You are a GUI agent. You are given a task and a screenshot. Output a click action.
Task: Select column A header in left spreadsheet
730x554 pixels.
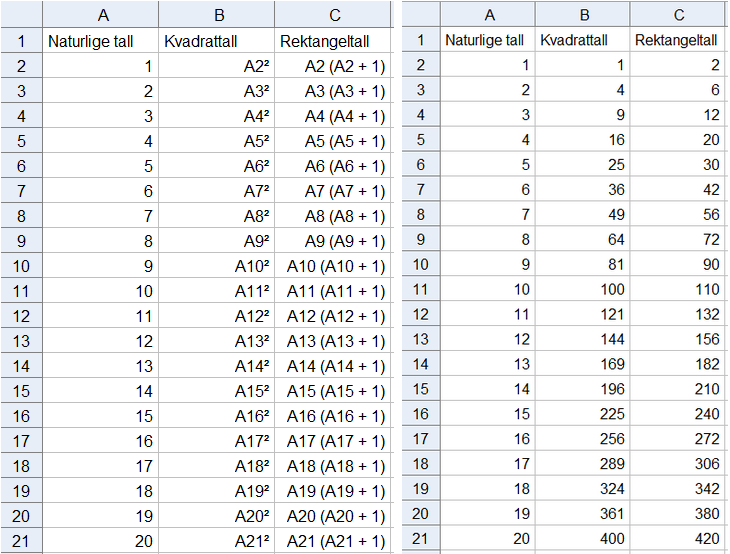[x=101, y=14]
